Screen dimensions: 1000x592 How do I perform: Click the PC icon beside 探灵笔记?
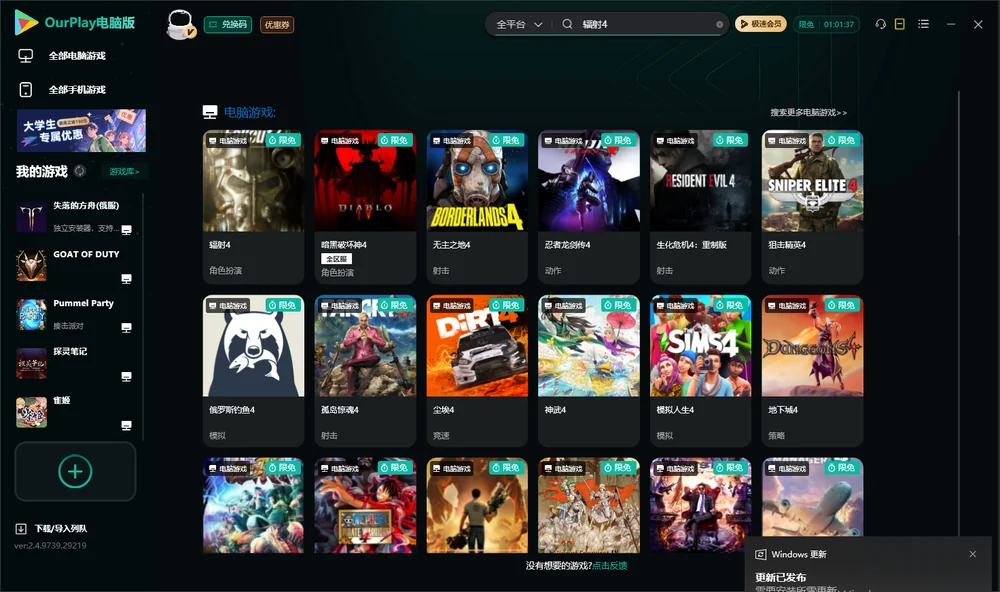point(126,376)
